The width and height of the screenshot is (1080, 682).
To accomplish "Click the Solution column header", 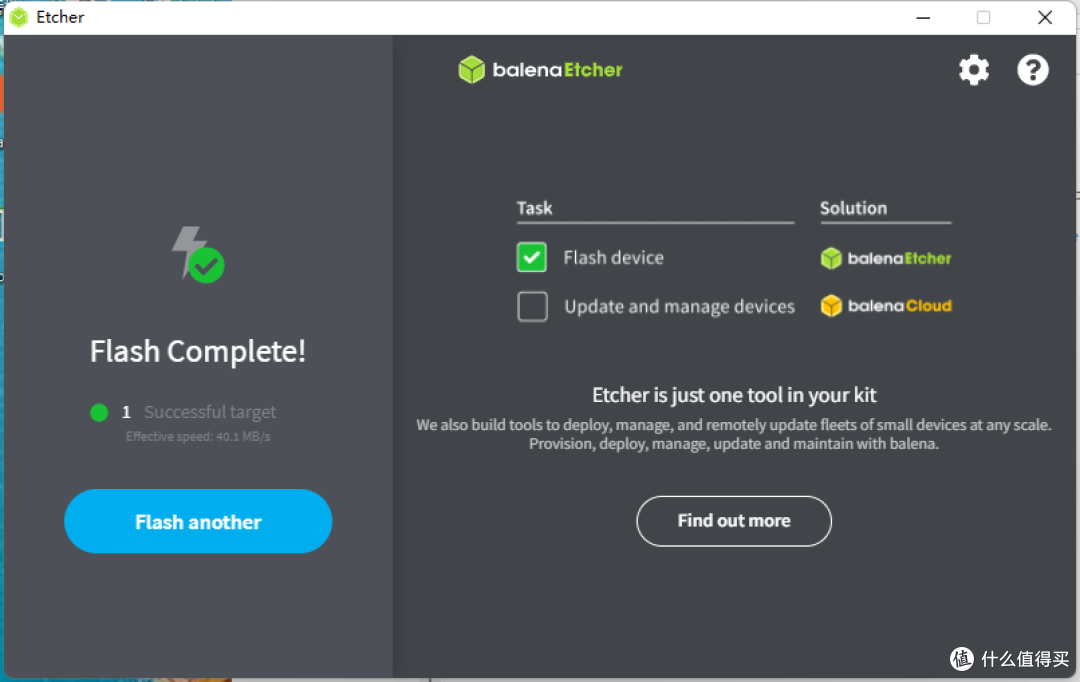I will (x=853, y=208).
